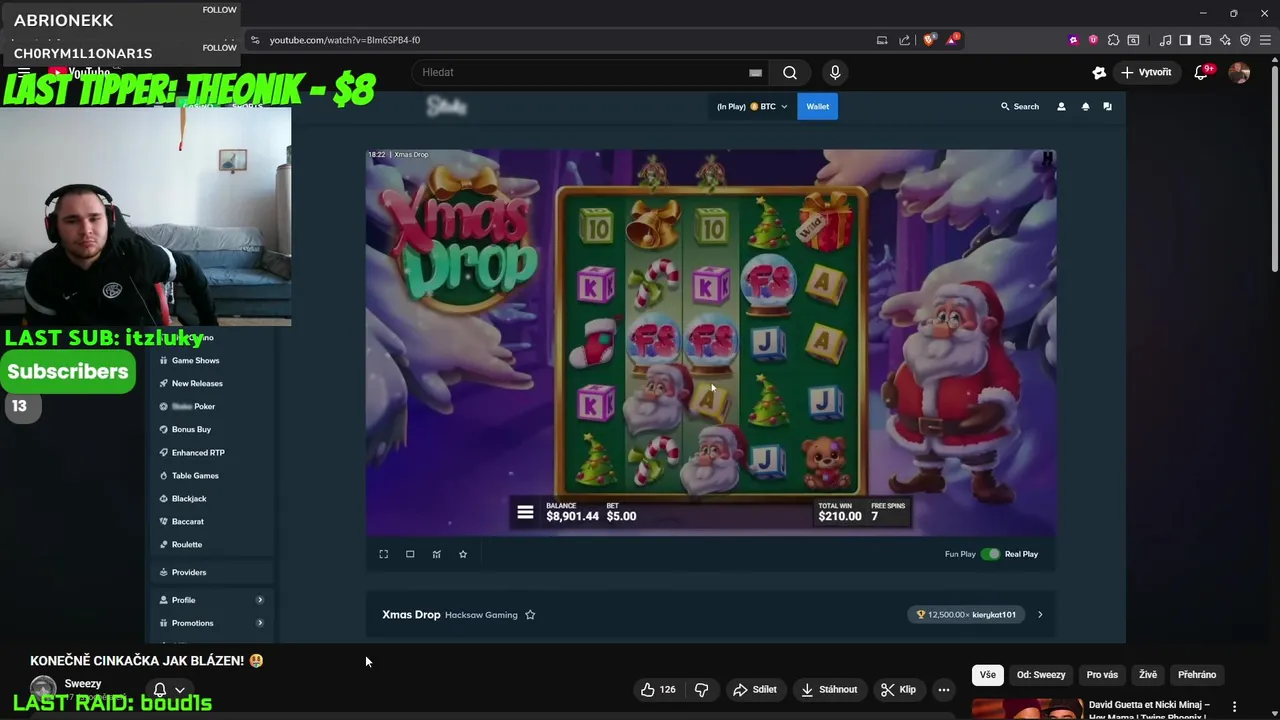Image resolution: width=1280 pixels, height=720 pixels.
Task: Expand the Xmas Drop details chevron
Action: 1040,615
